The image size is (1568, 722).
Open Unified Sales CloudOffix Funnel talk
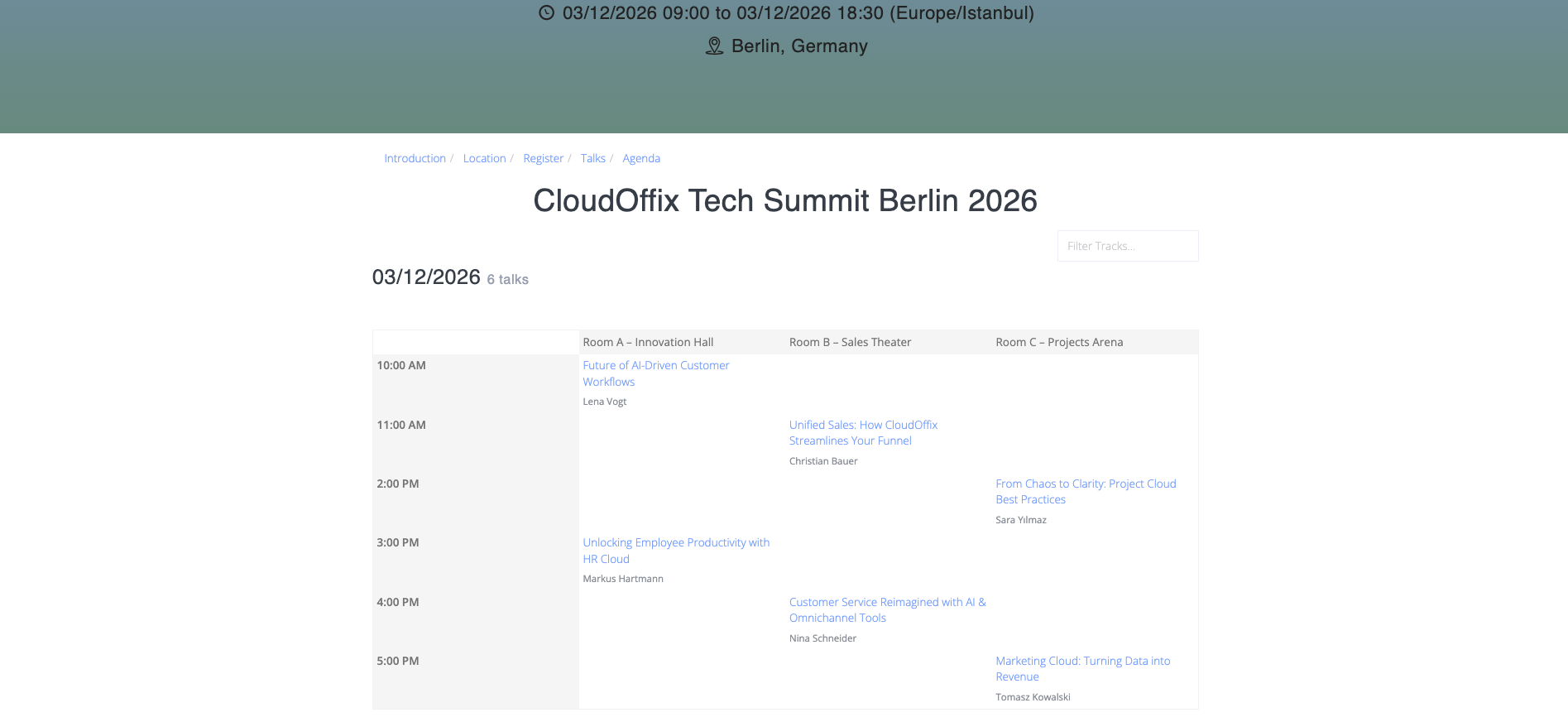pos(863,433)
